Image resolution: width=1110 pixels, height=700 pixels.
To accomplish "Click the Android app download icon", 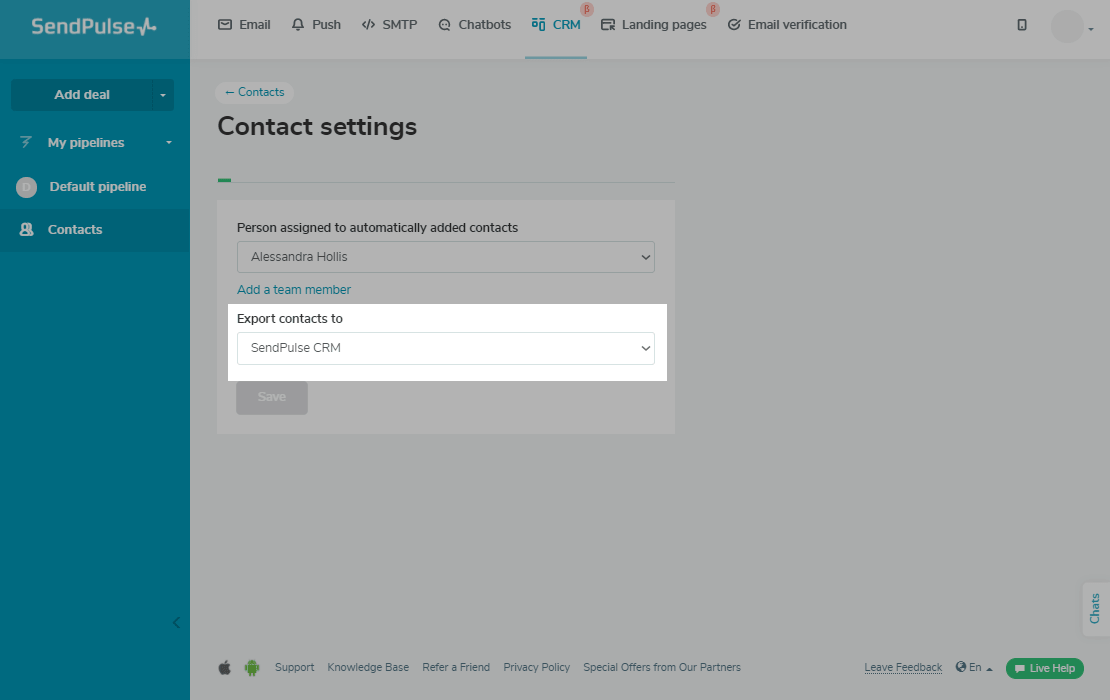I will [252, 668].
